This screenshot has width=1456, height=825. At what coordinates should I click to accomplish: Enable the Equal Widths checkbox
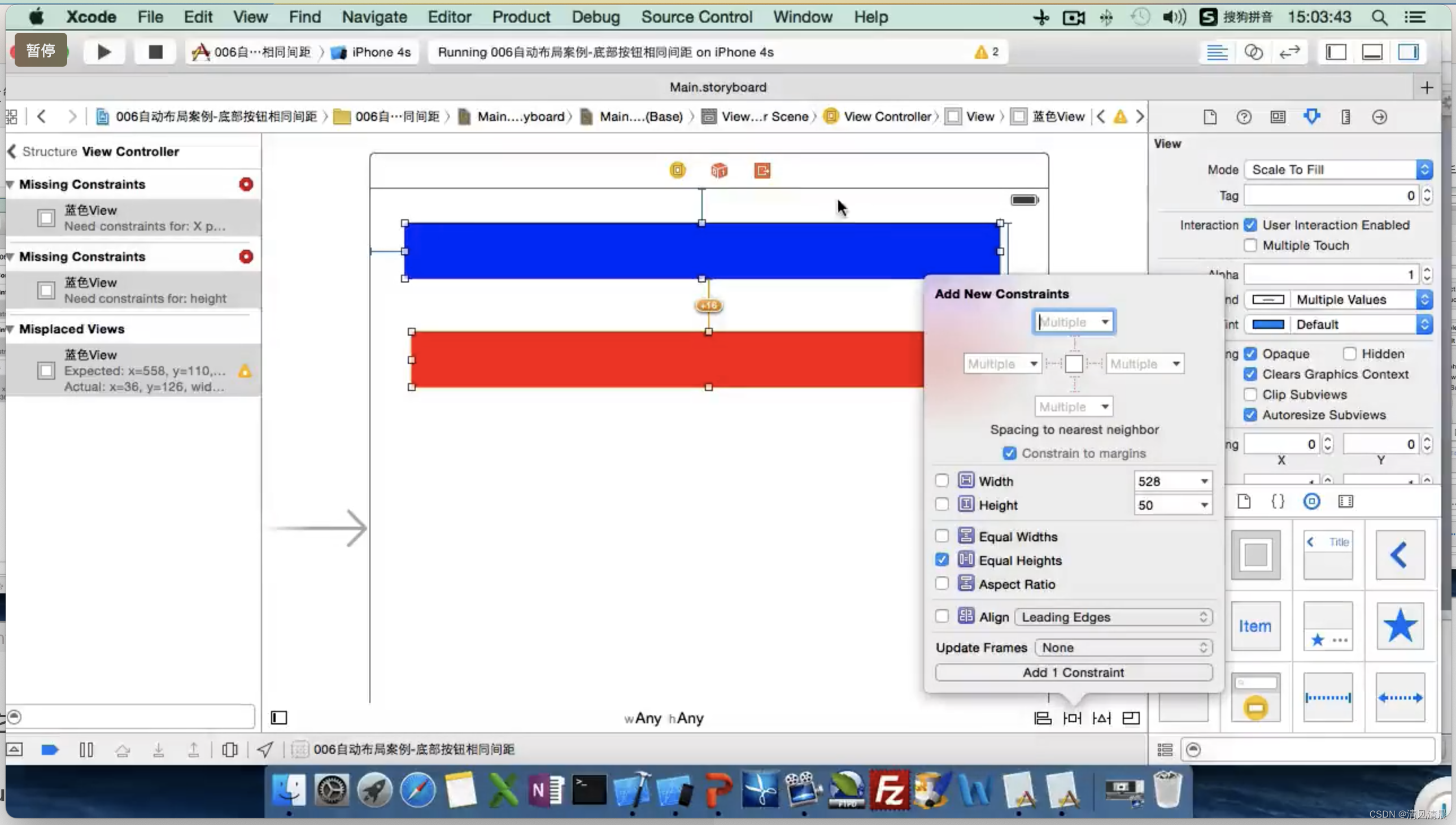(941, 536)
